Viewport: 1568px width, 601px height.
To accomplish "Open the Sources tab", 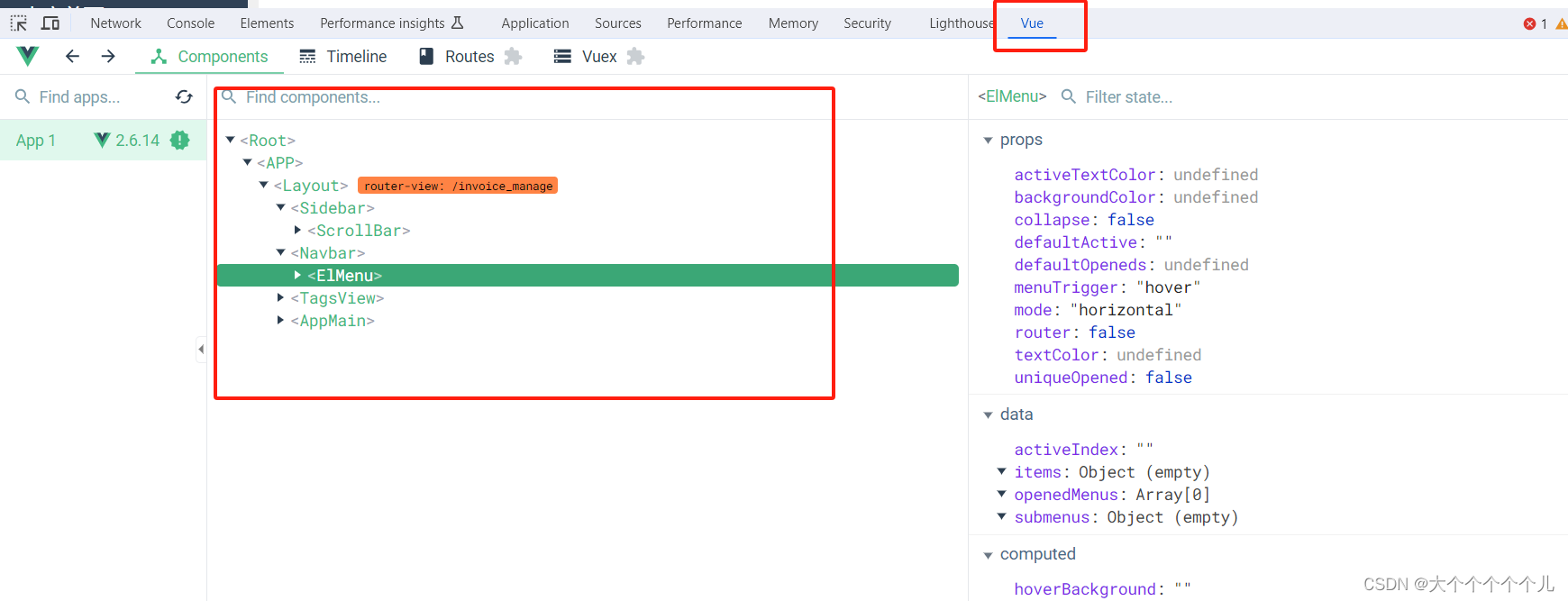I will [618, 23].
